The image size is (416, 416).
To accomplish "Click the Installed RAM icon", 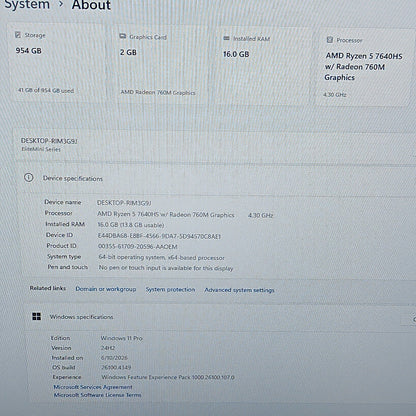I will coord(226,38).
